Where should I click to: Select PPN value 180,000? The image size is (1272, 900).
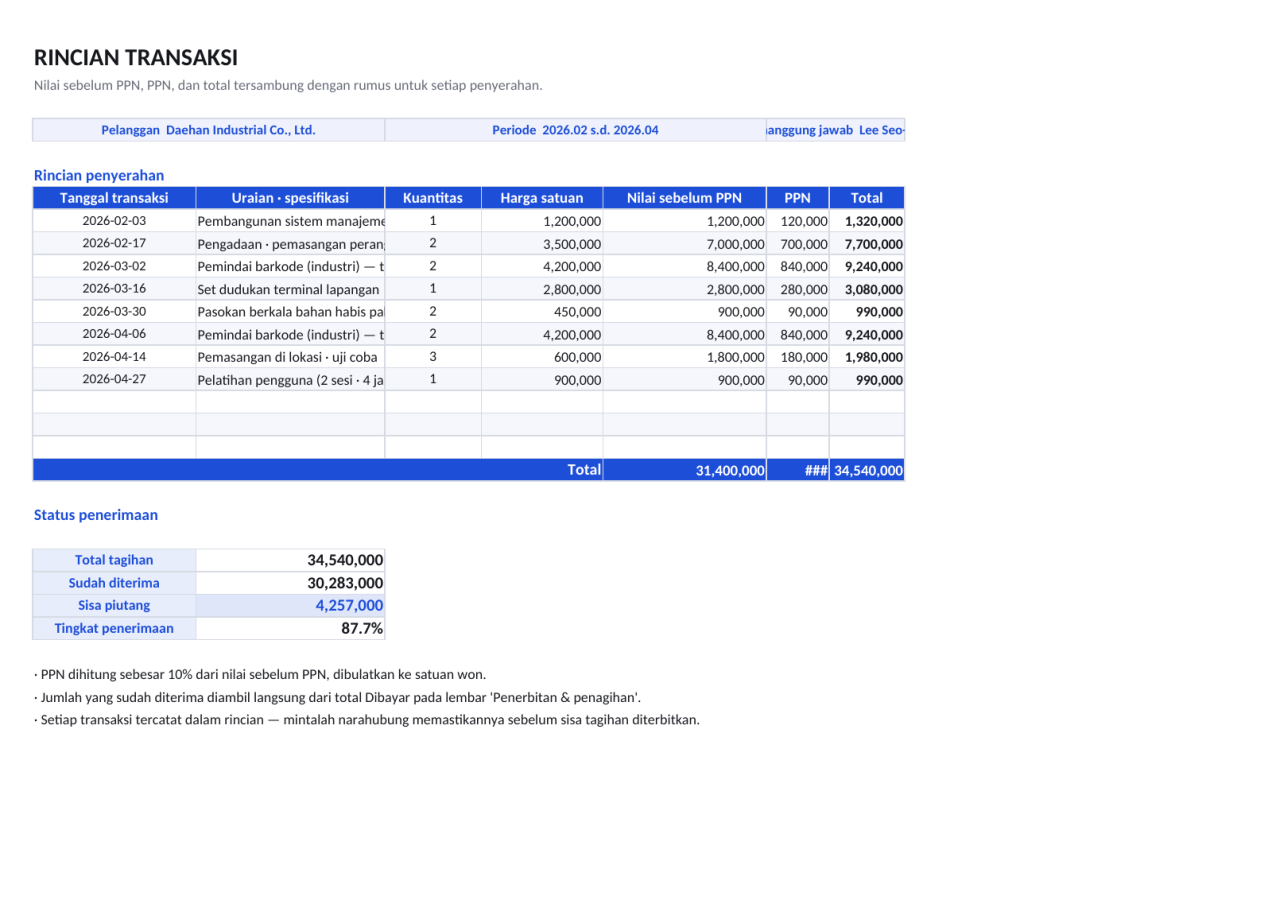click(798, 357)
